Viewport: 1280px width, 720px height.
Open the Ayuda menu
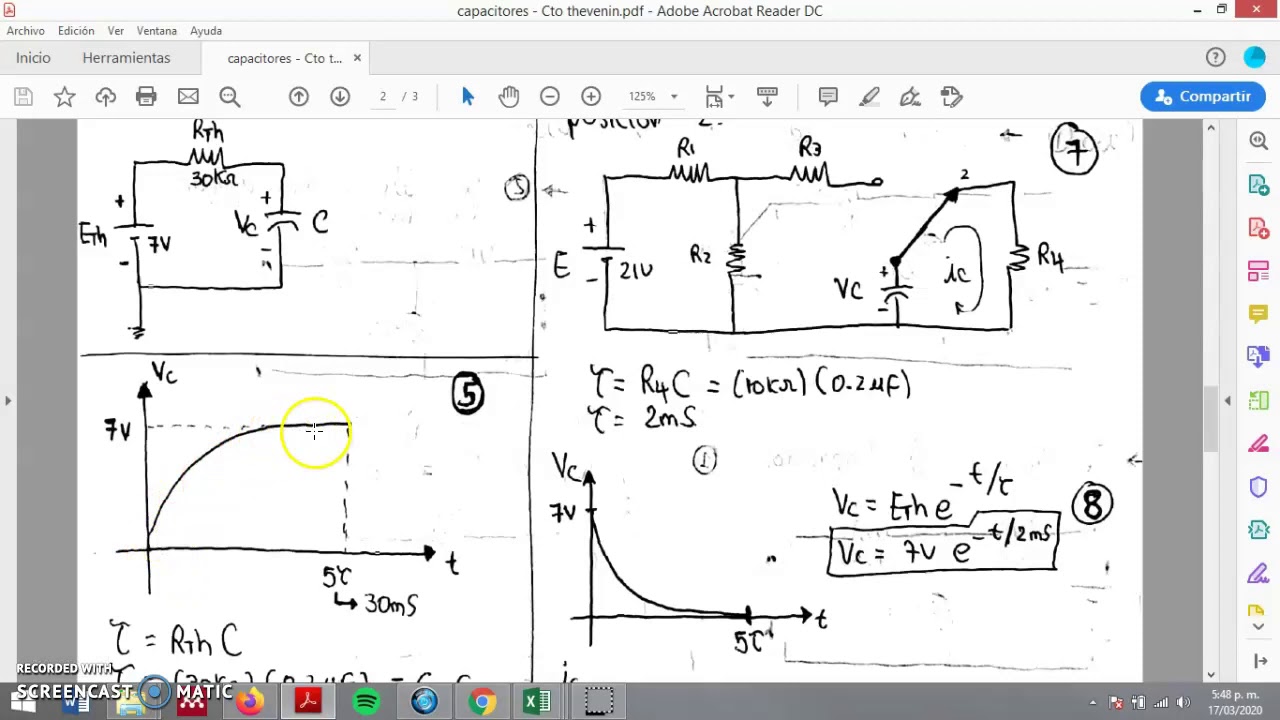pyautogui.click(x=206, y=31)
